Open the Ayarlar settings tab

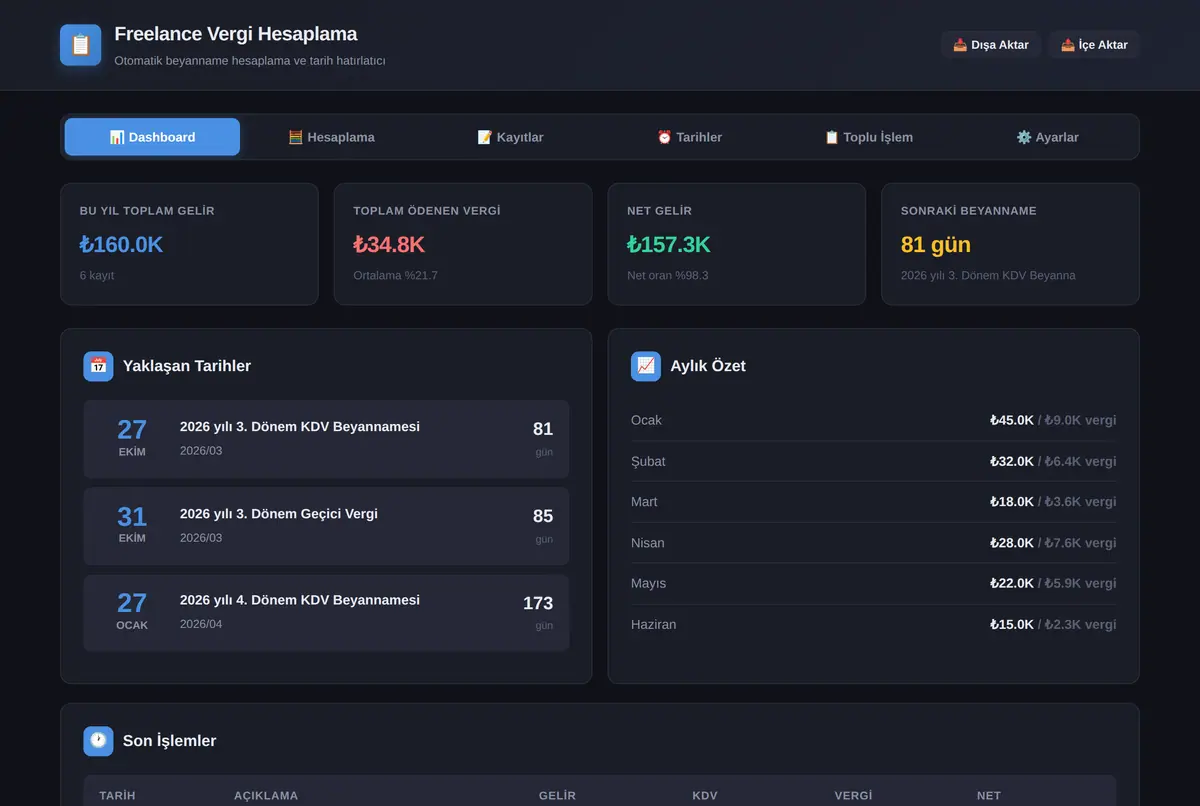tap(1047, 137)
